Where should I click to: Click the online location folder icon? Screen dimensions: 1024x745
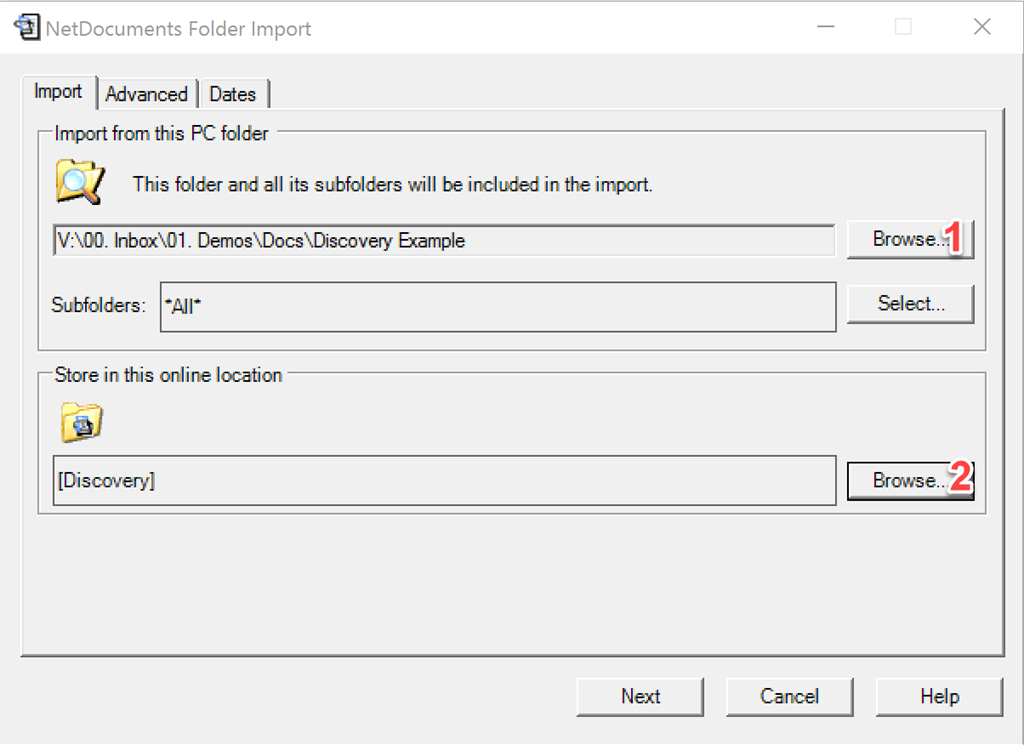82,423
